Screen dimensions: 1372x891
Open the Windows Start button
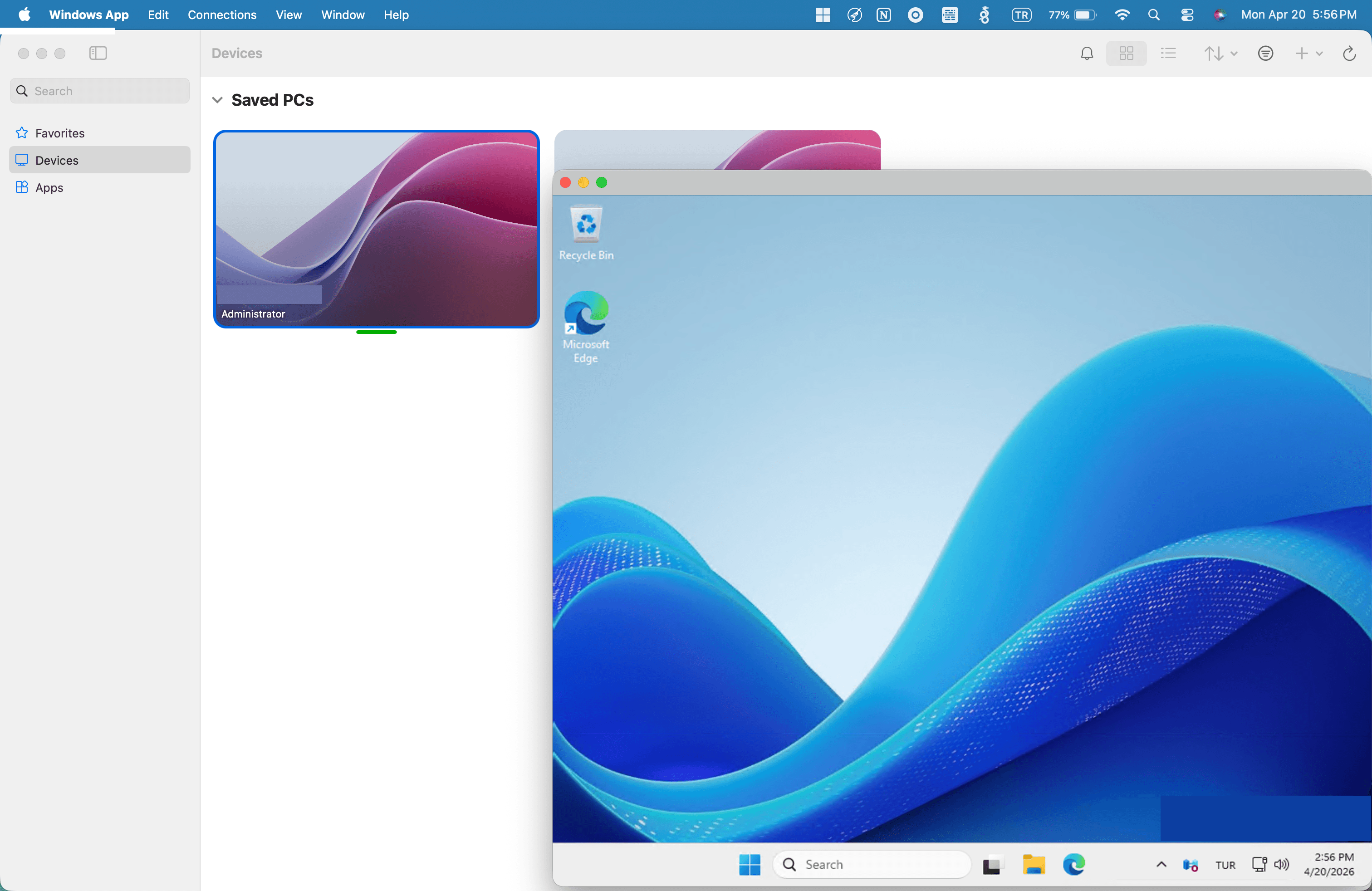tap(750, 865)
